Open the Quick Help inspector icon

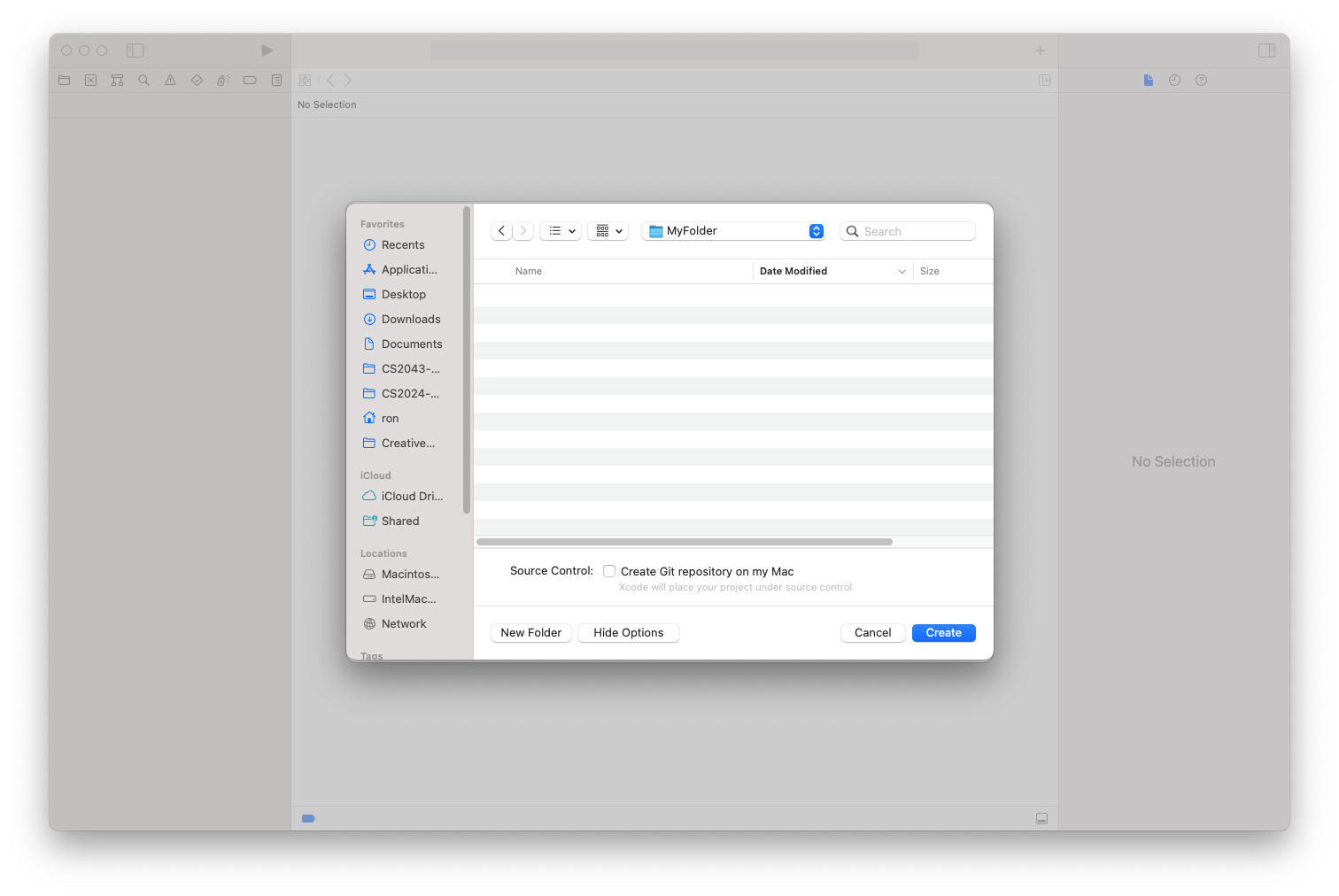1201,81
